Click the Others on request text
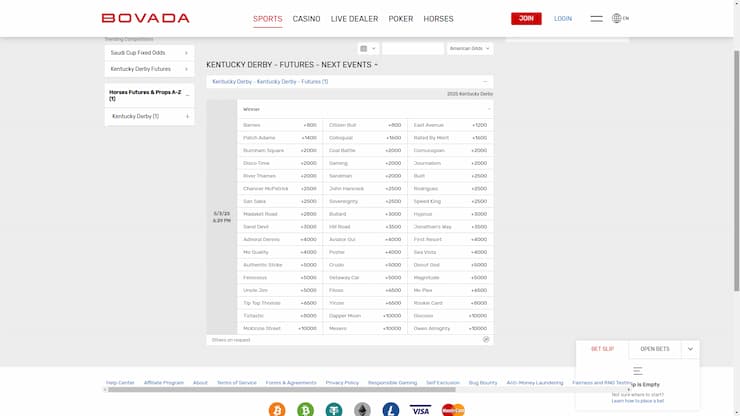740x416 pixels. (x=231, y=340)
